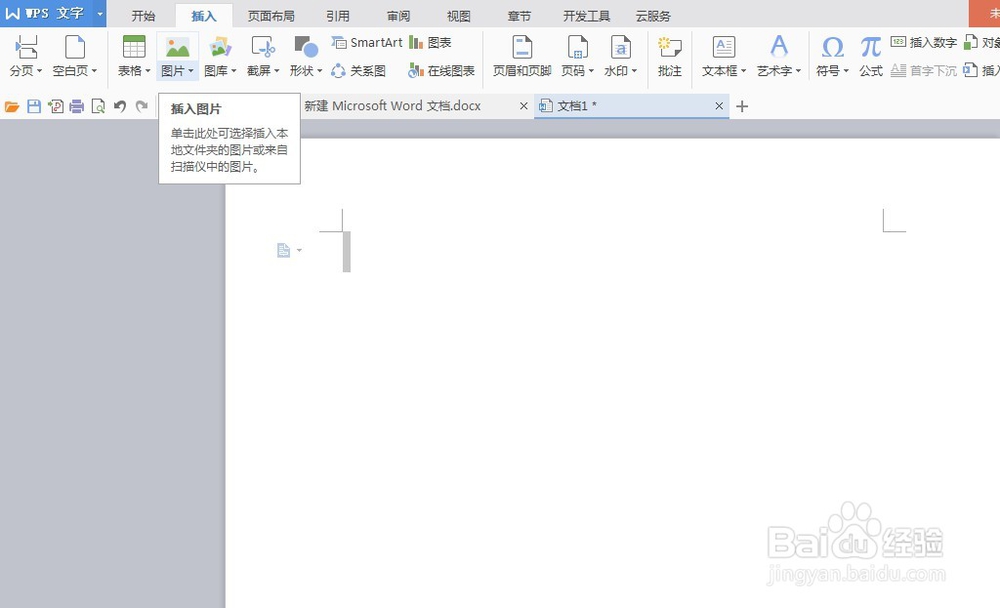Switch to the 章节 ribbon tab
The height and width of the screenshot is (608, 1000).
(519, 16)
